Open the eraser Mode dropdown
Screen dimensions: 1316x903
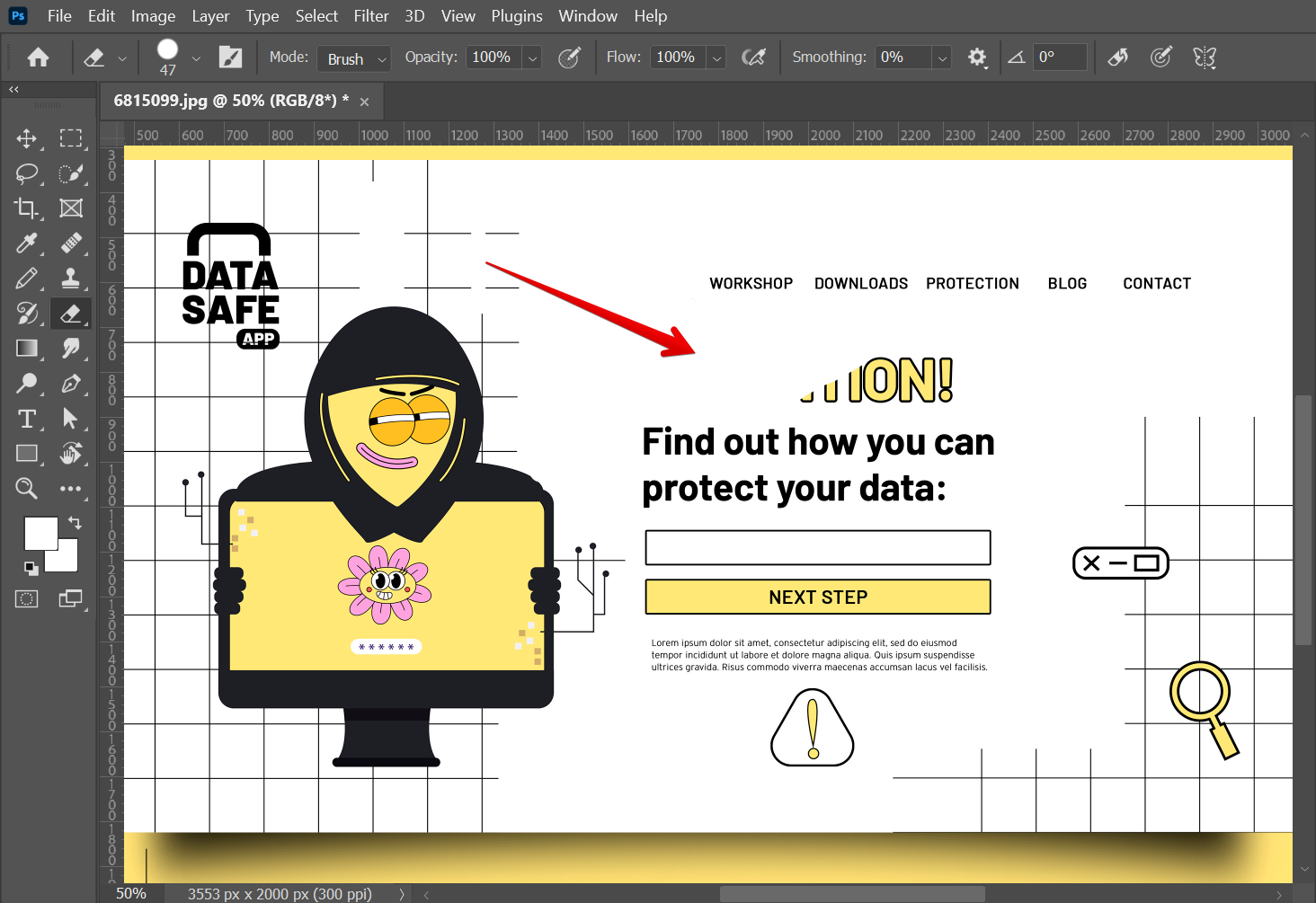pos(354,58)
